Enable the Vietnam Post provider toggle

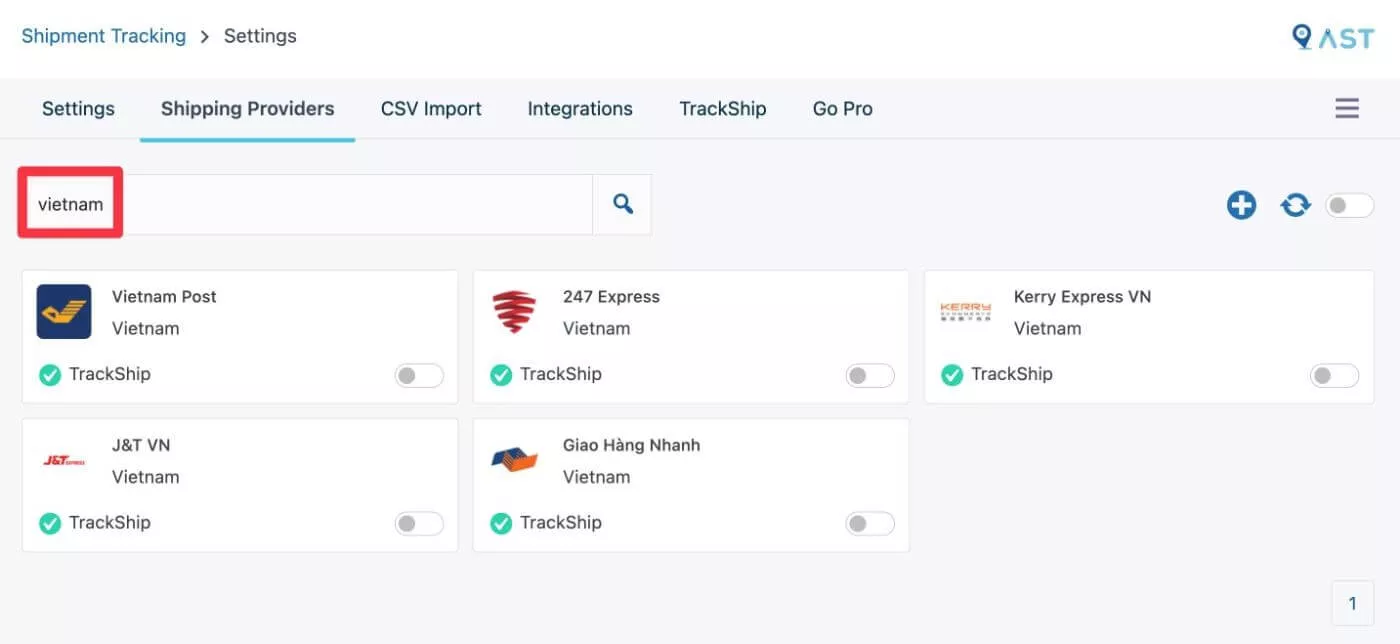tap(419, 375)
